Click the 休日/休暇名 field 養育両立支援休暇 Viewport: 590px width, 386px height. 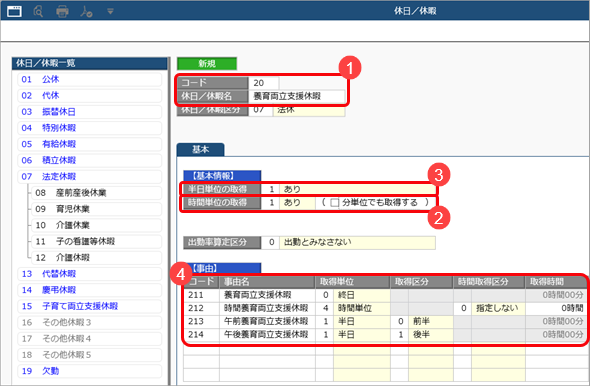[x=296, y=96]
